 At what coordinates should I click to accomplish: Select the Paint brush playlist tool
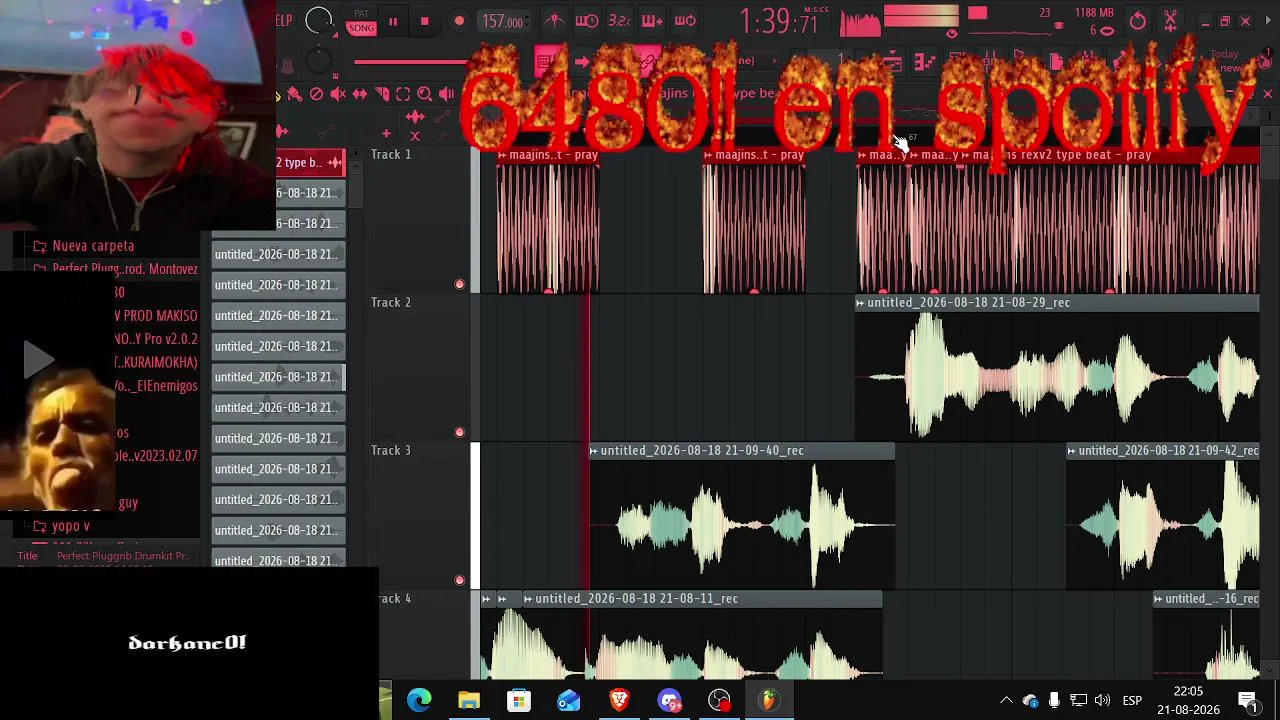coord(294,94)
